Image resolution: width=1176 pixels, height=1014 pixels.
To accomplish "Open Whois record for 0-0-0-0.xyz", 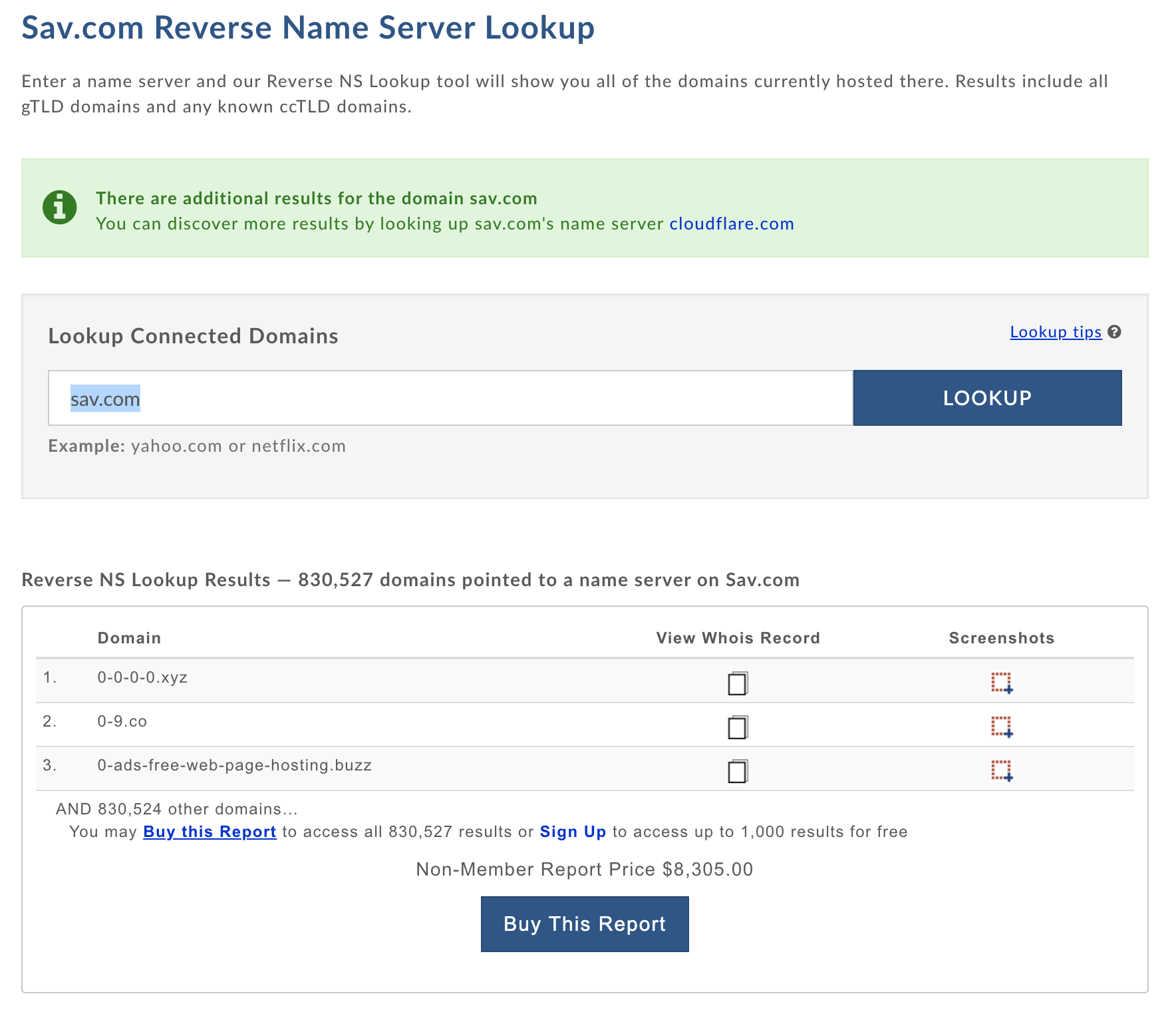I will (x=737, y=683).
